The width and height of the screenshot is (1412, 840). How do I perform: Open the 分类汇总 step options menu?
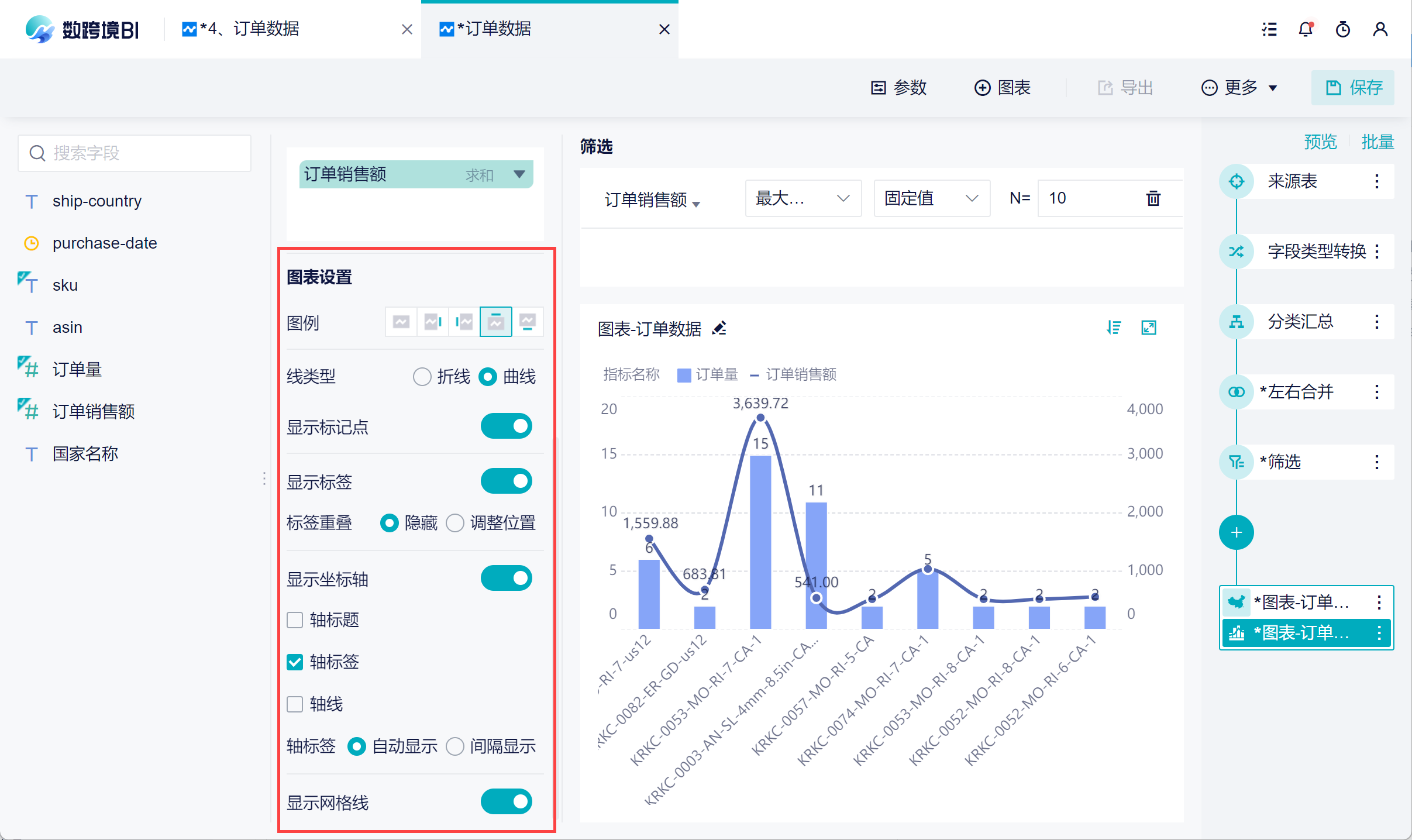(x=1377, y=322)
